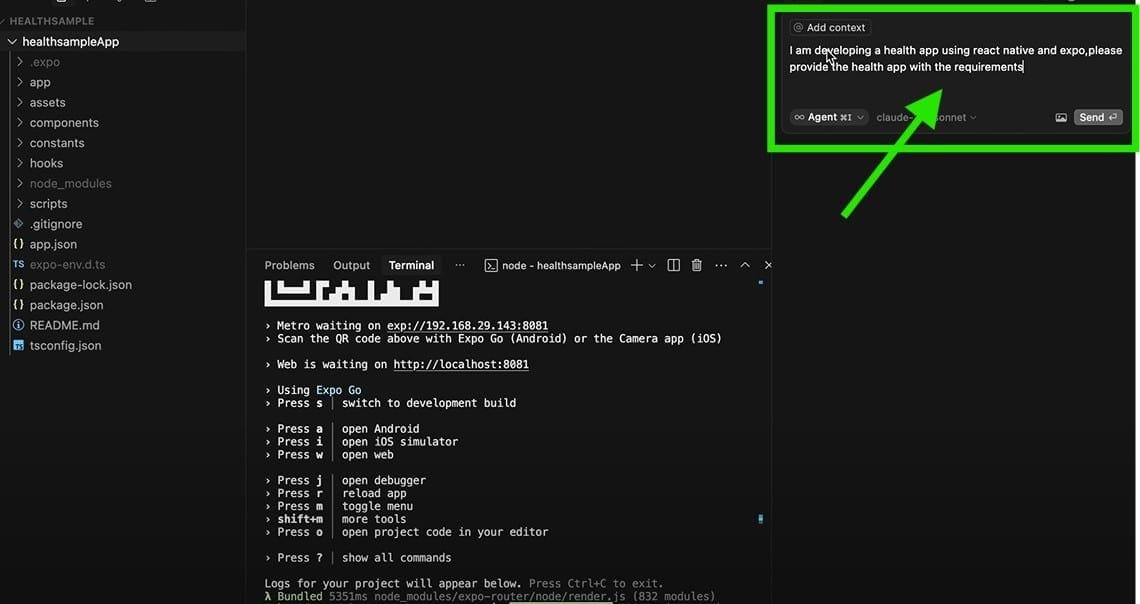
Task: Click the Split Terminal icon
Action: click(673, 265)
